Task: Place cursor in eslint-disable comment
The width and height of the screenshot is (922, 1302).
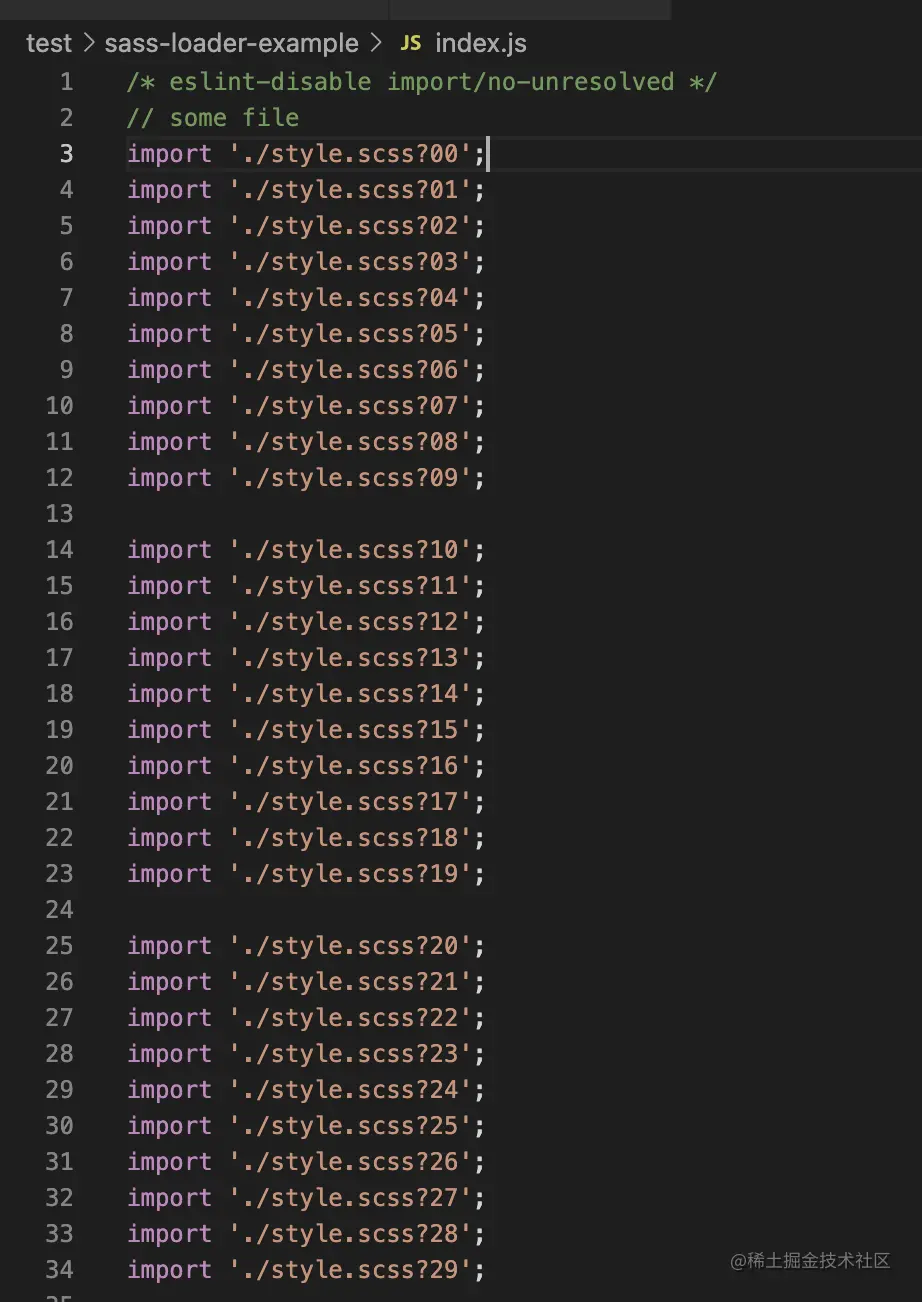Action: [x=420, y=82]
